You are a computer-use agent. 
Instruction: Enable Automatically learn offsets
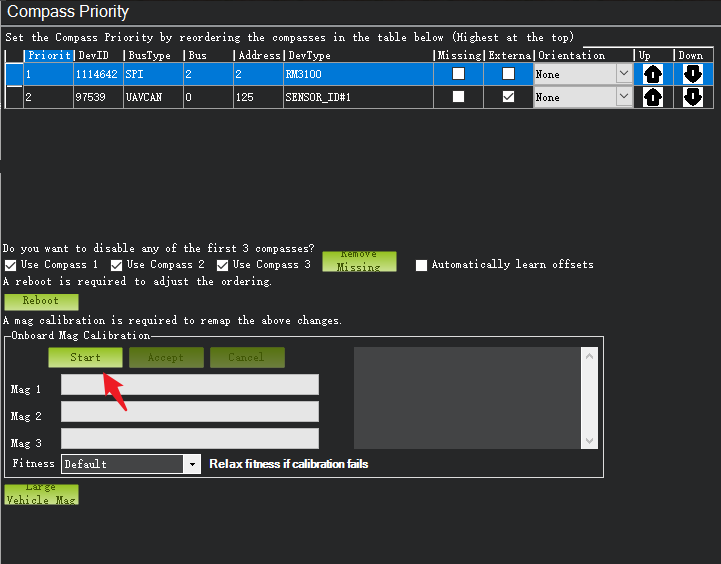coord(422,265)
